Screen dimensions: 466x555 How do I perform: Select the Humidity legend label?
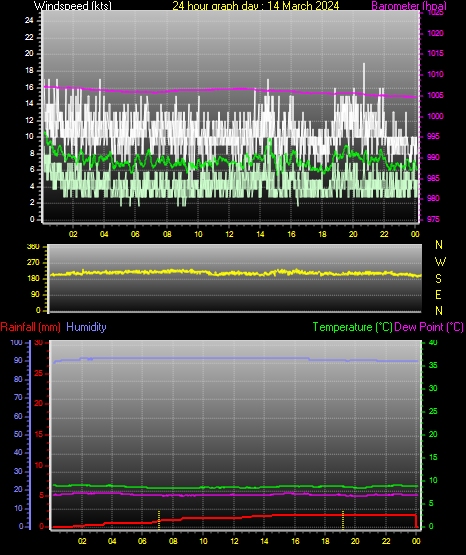(86, 327)
